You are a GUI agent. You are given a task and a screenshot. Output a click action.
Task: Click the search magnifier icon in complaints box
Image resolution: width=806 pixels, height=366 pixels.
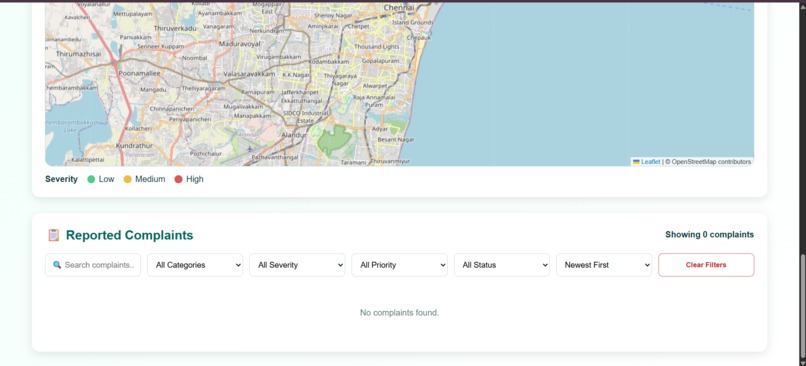[57, 265]
